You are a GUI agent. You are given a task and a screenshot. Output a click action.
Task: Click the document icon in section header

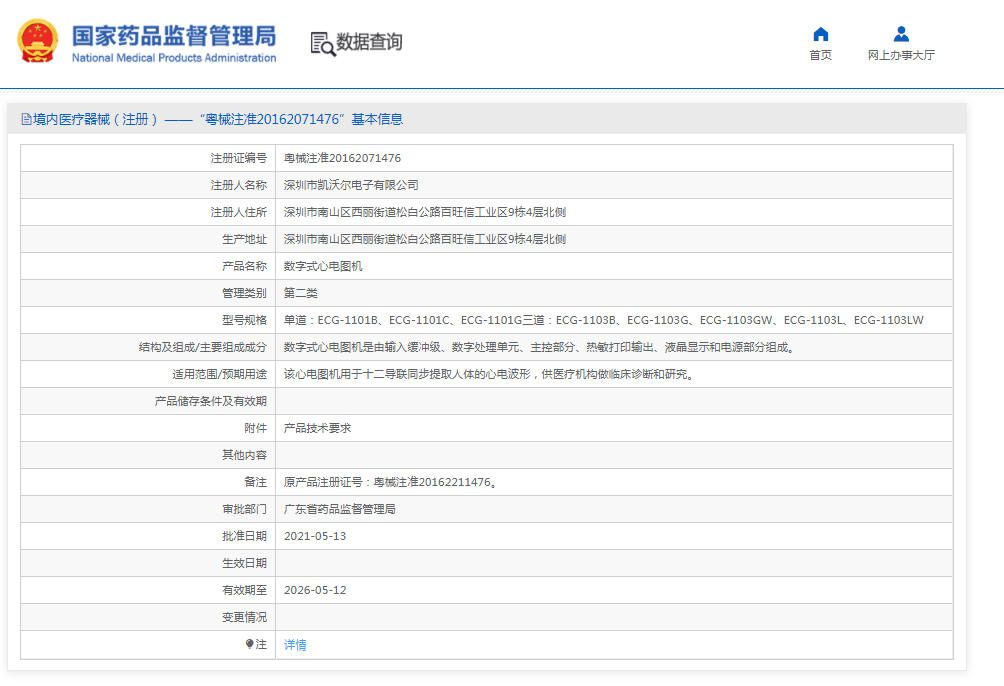point(26,119)
